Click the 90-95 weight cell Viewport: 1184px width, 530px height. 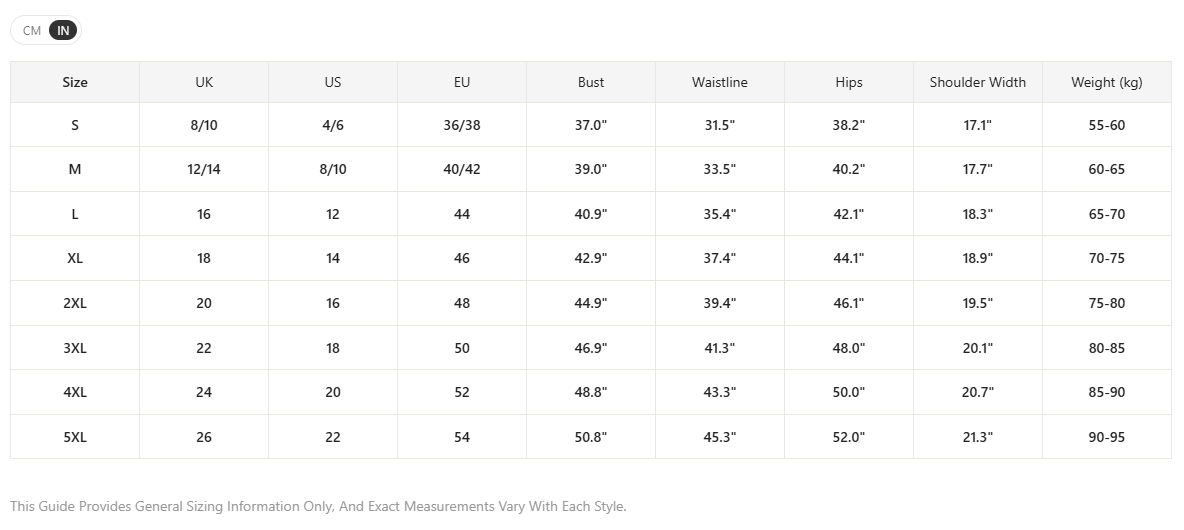(x=1107, y=437)
